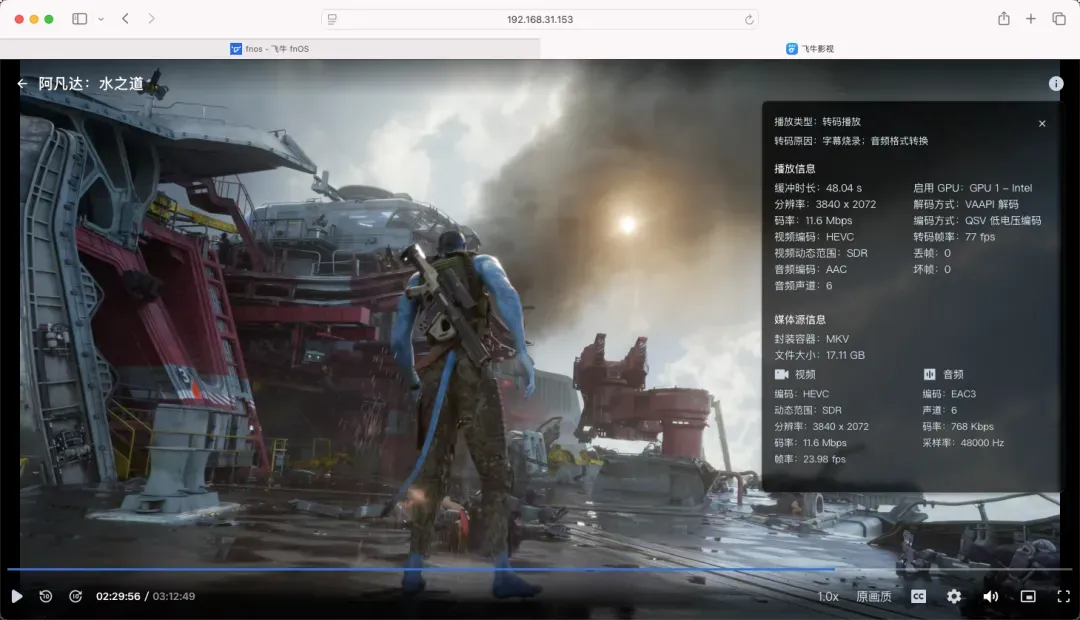
Task: Mute the volume speaker icon
Action: point(990,596)
